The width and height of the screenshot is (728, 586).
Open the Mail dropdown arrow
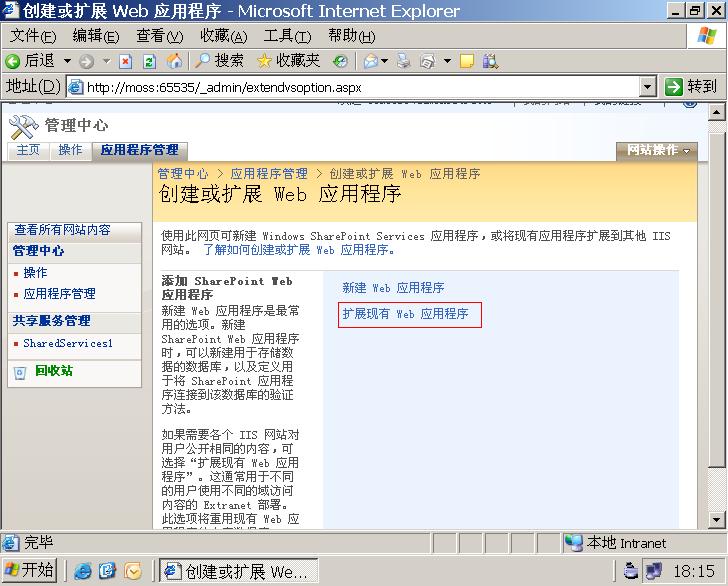[x=384, y=61]
